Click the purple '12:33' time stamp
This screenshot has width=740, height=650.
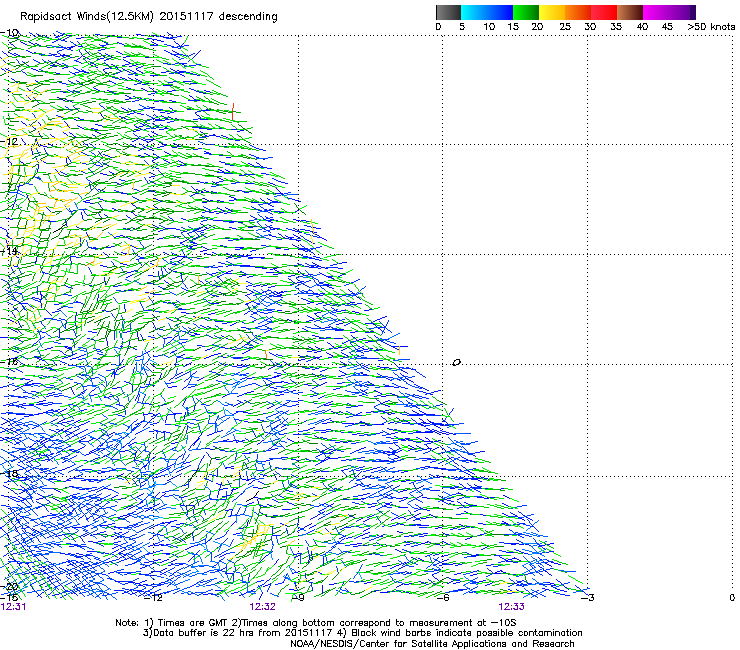click(512, 607)
